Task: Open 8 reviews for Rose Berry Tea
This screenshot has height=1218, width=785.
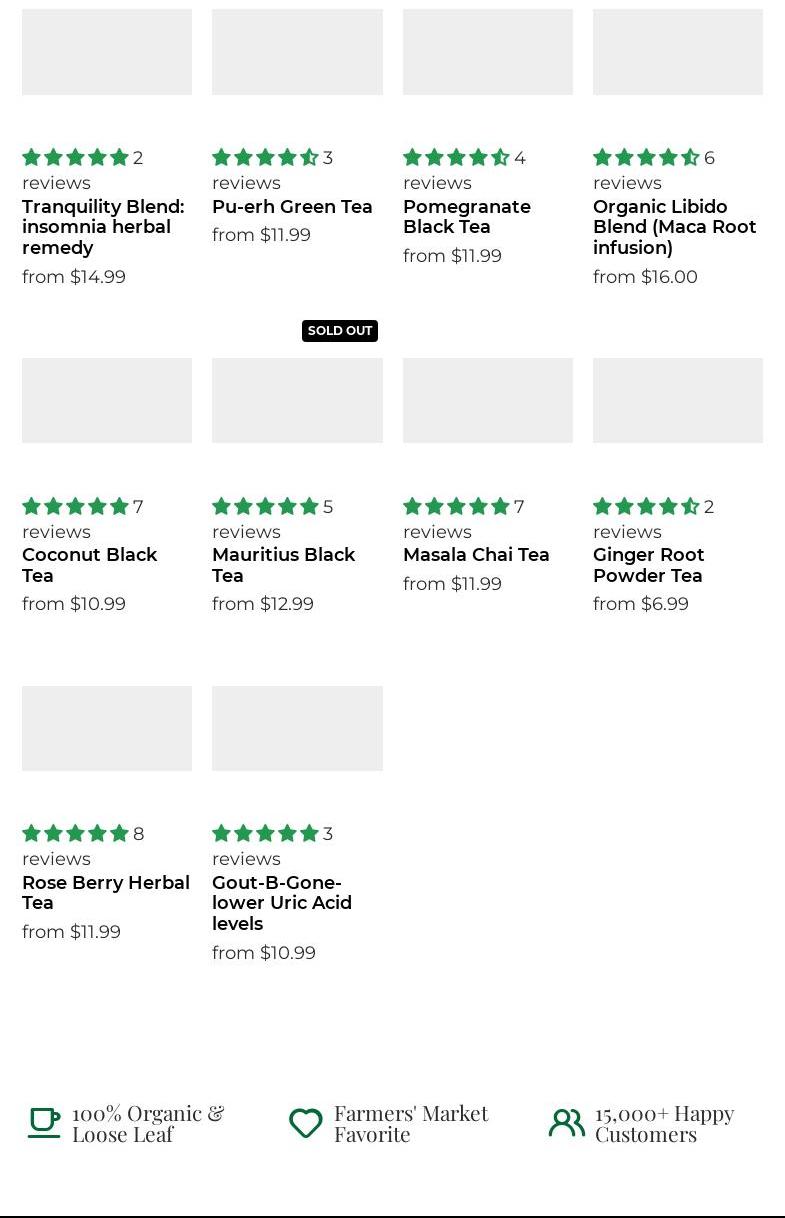Action: point(84,846)
